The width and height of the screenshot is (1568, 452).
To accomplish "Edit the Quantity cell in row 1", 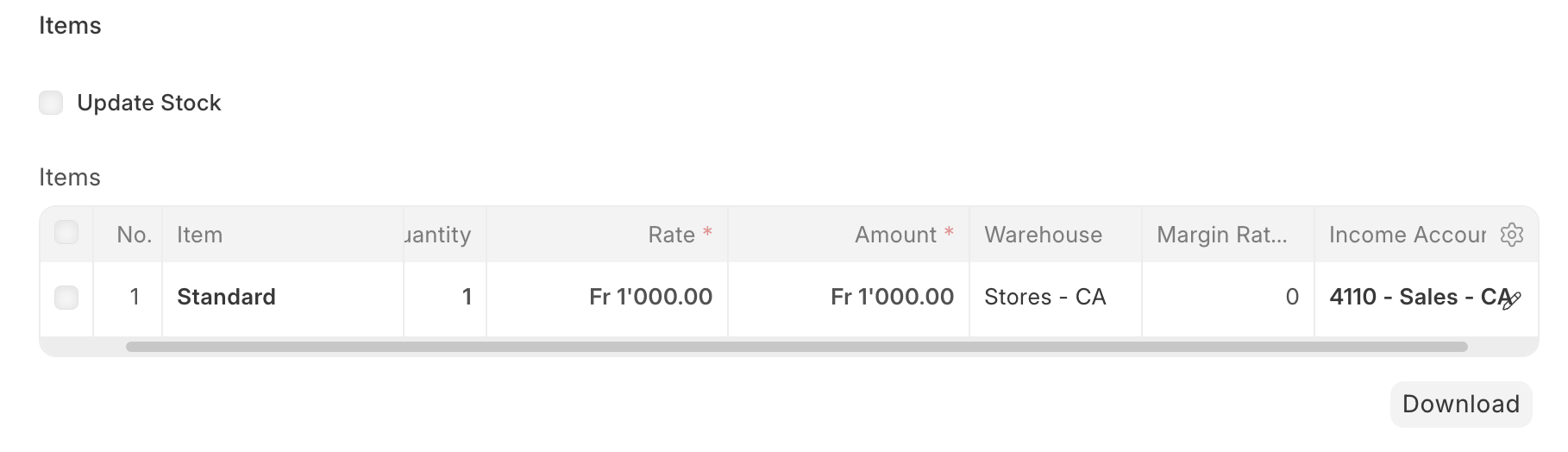I will tap(445, 298).
